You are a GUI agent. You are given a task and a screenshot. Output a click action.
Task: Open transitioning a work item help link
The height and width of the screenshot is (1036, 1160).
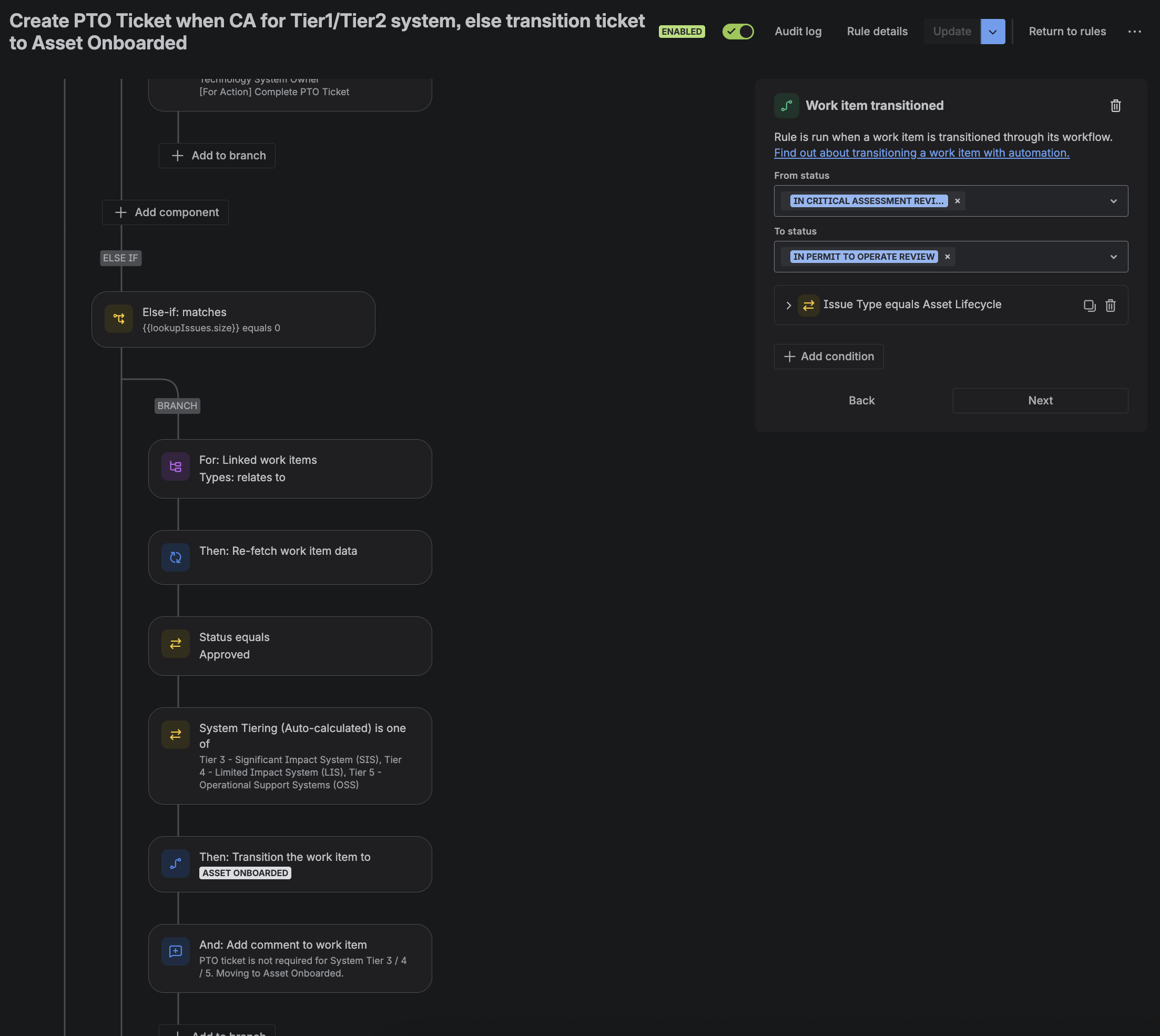[921, 153]
